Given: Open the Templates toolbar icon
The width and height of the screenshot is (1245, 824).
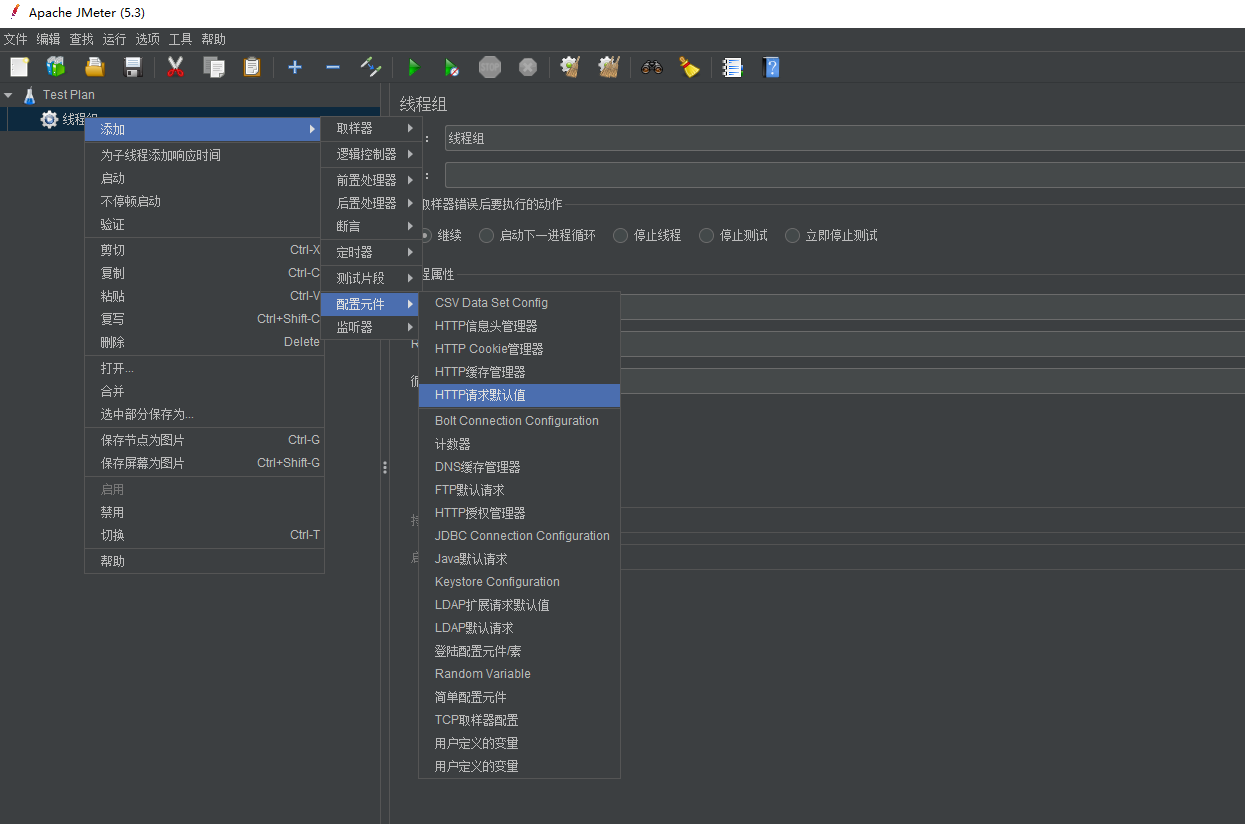Looking at the screenshot, I should coord(56,67).
